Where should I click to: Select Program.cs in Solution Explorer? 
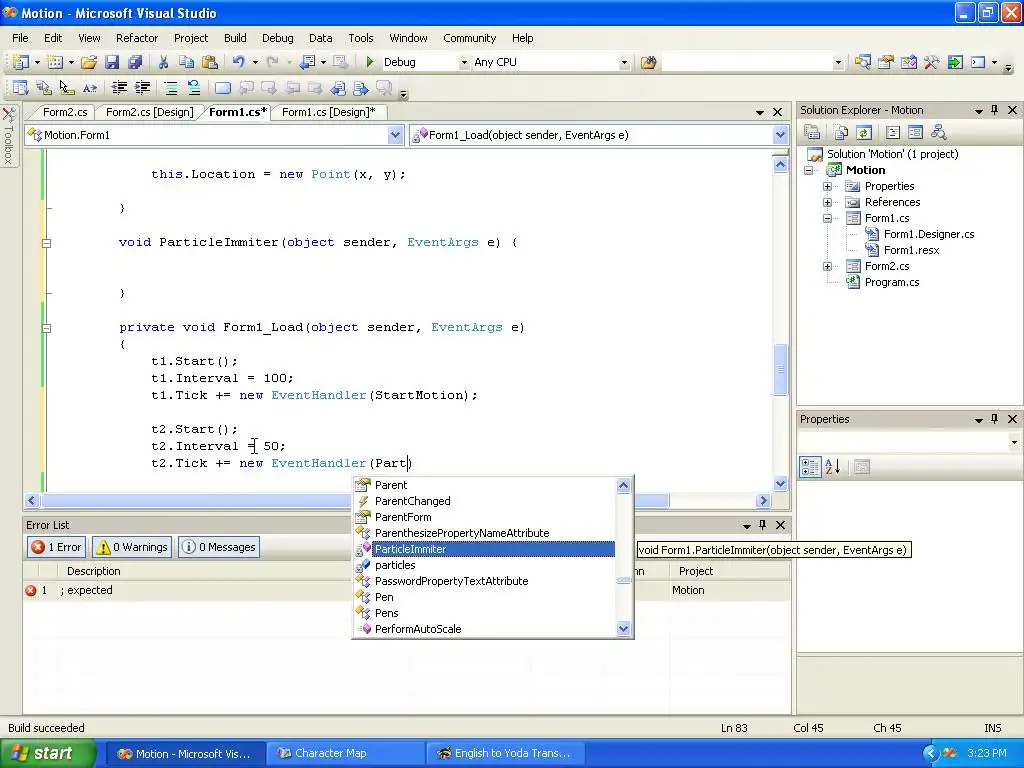tap(891, 282)
